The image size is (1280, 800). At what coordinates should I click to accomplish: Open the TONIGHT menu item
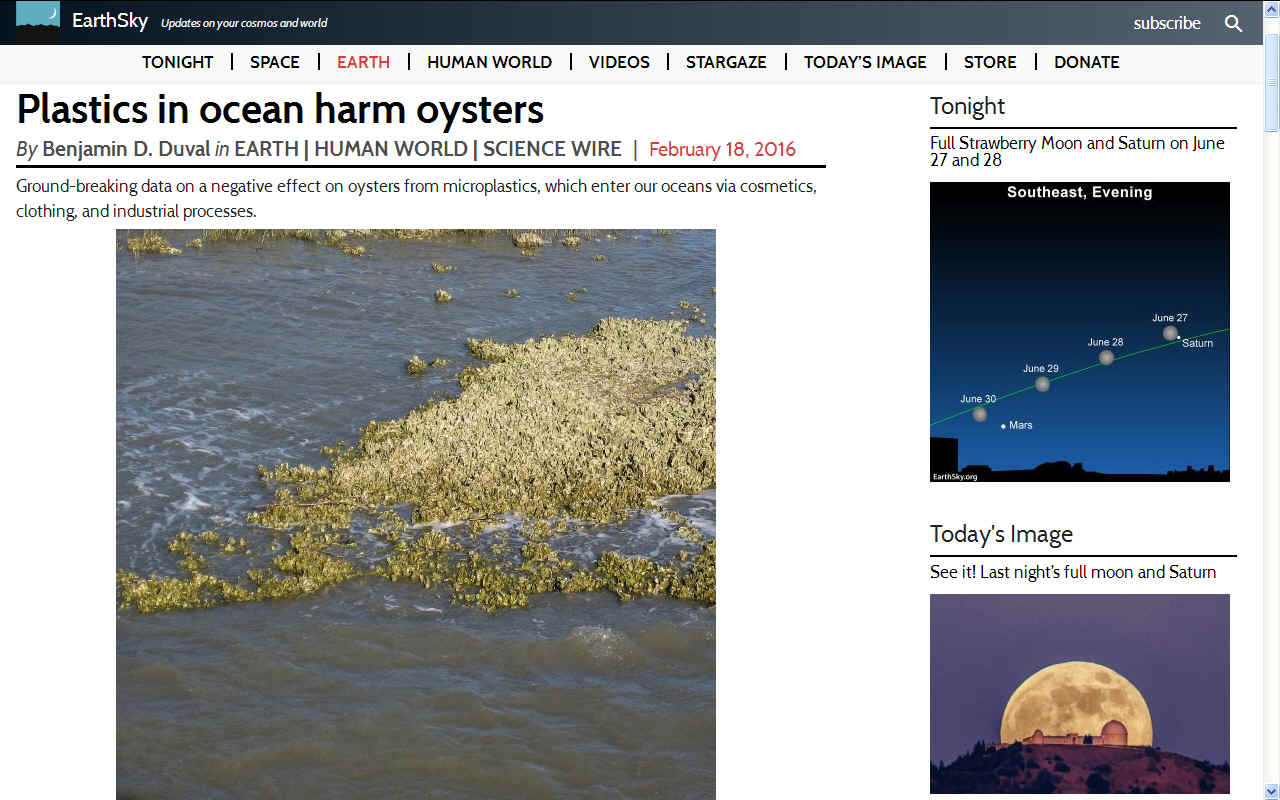pyautogui.click(x=178, y=62)
